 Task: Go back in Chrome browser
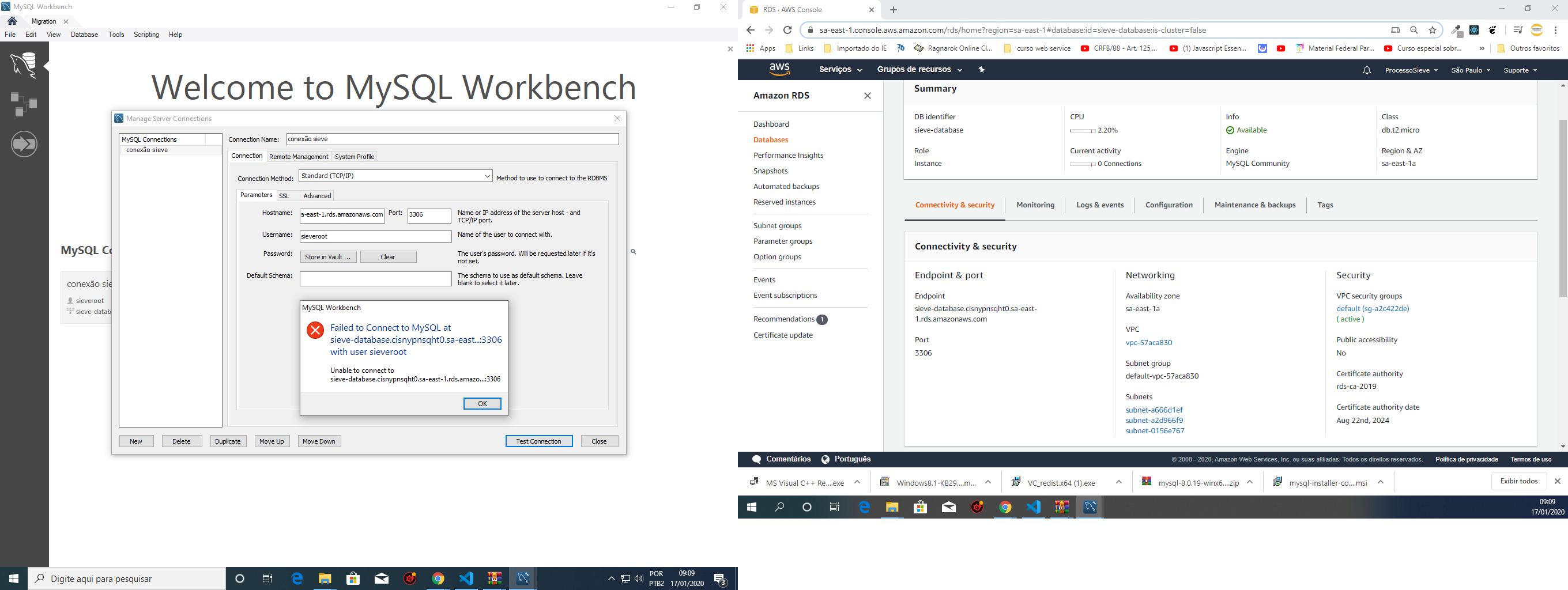[750, 30]
